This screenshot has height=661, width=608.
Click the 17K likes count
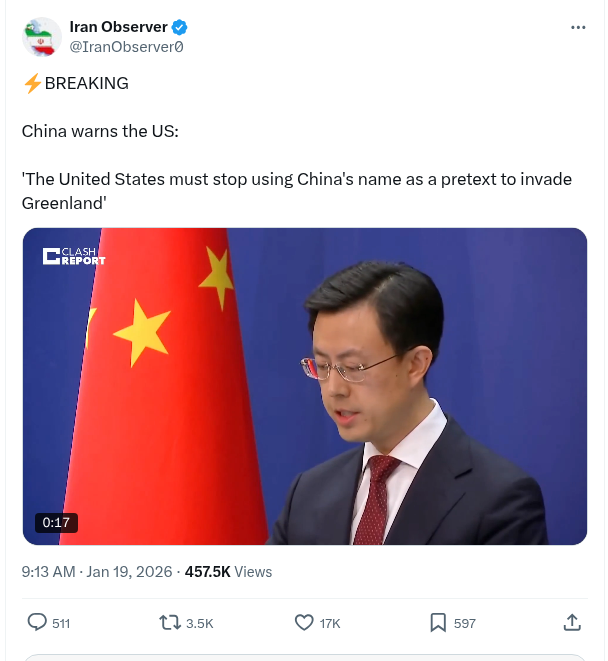(x=330, y=623)
